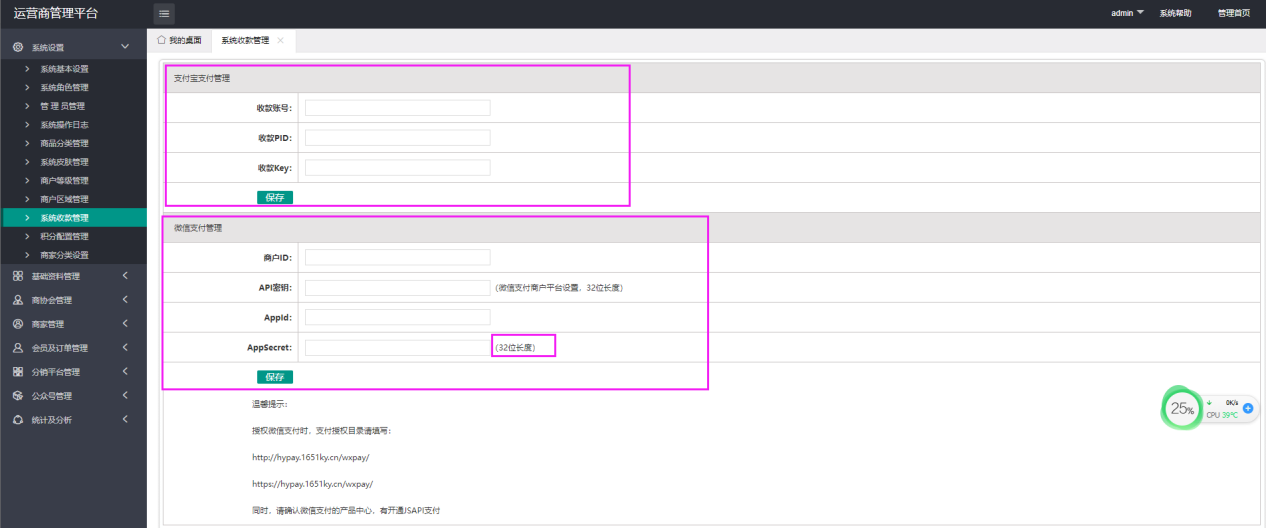Click the 会员及订单管理 person icon

(x=18, y=348)
